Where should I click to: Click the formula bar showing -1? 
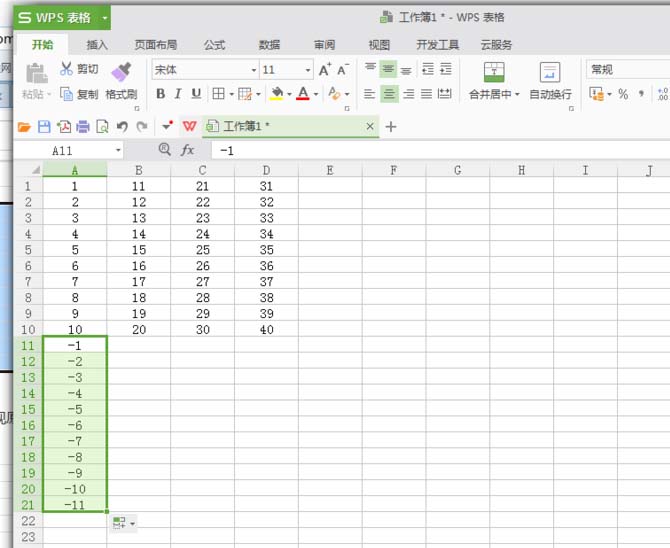tap(440, 150)
